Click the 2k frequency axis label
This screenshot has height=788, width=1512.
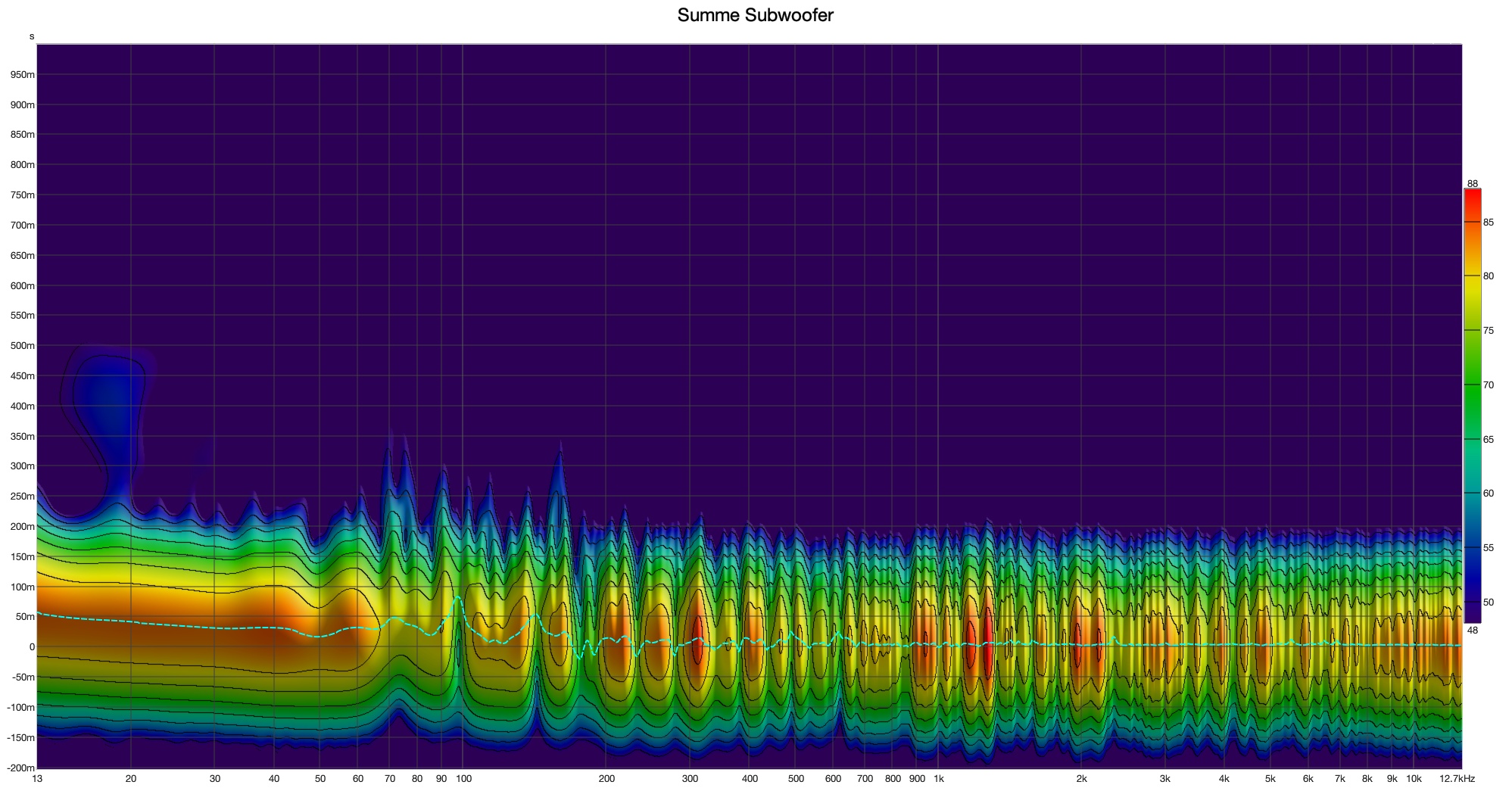pos(1081,778)
